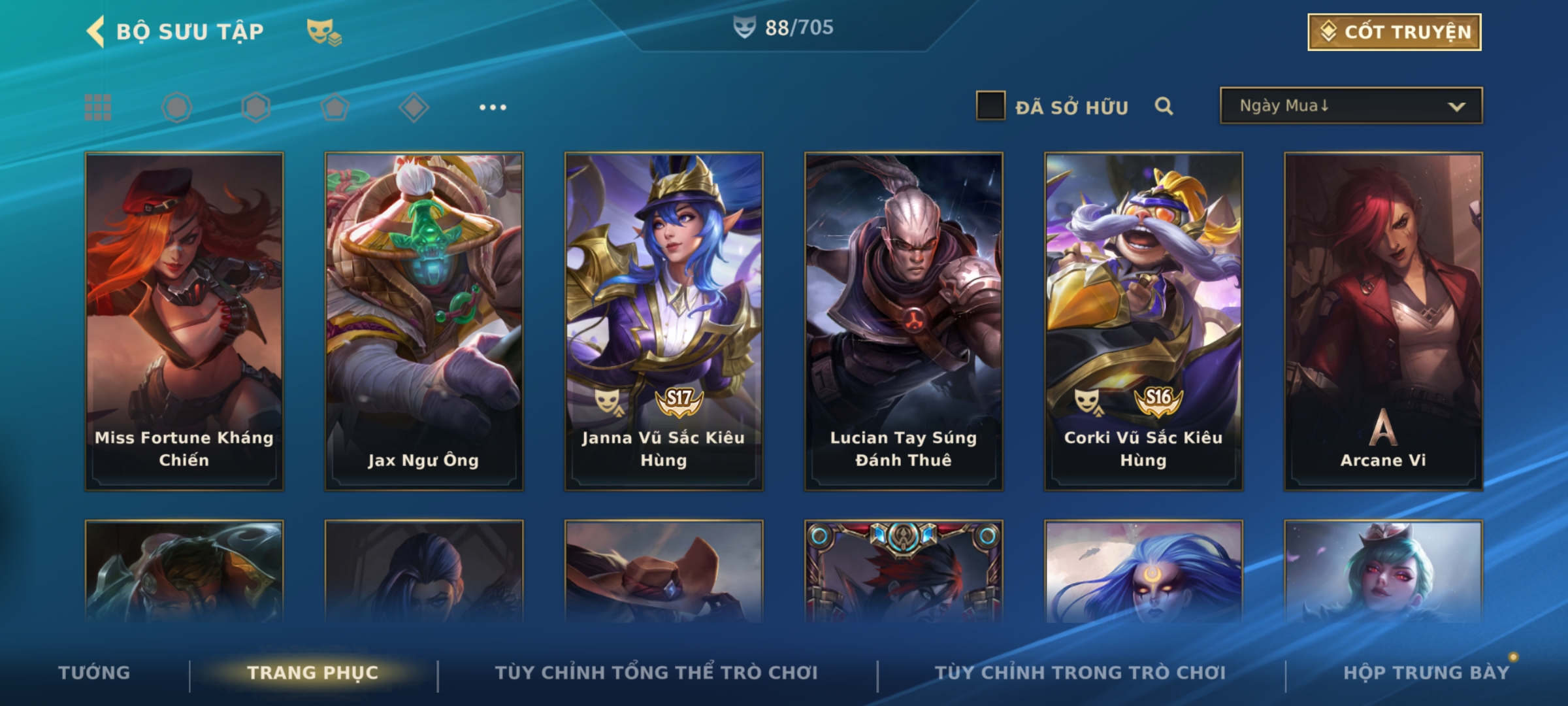Click the dropdown chevron arrow beside Ngày Mua
The width and height of the screenshot is (1568, 706).
[x=1456, y=107]
